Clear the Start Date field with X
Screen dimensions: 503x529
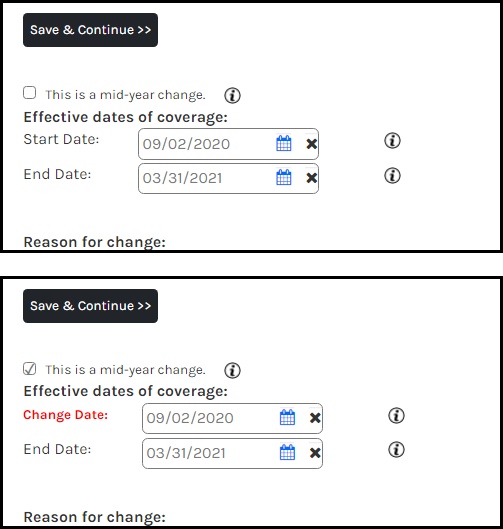point(311,144)
